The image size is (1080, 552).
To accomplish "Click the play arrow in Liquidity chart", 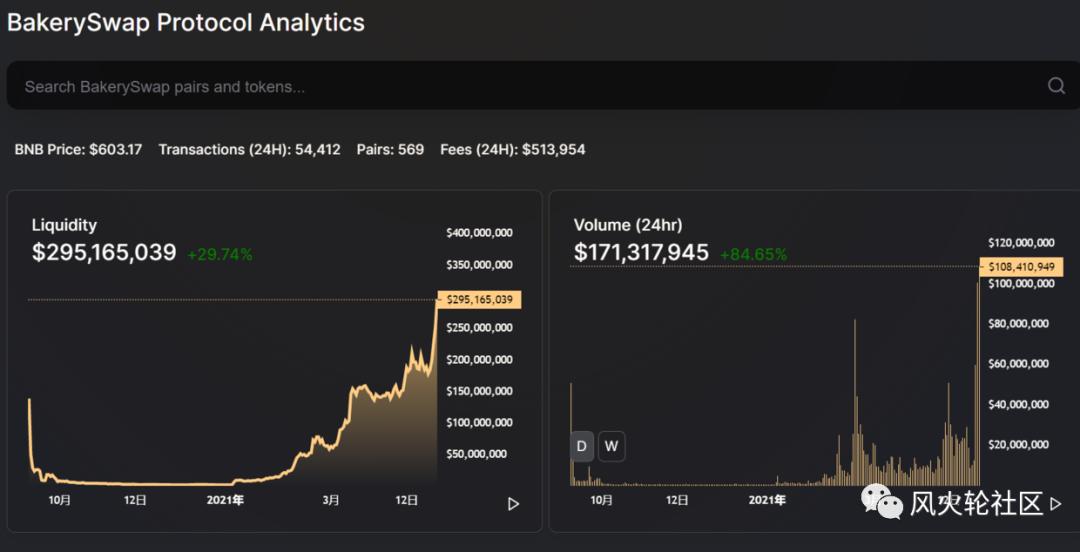I will [513, 504].
